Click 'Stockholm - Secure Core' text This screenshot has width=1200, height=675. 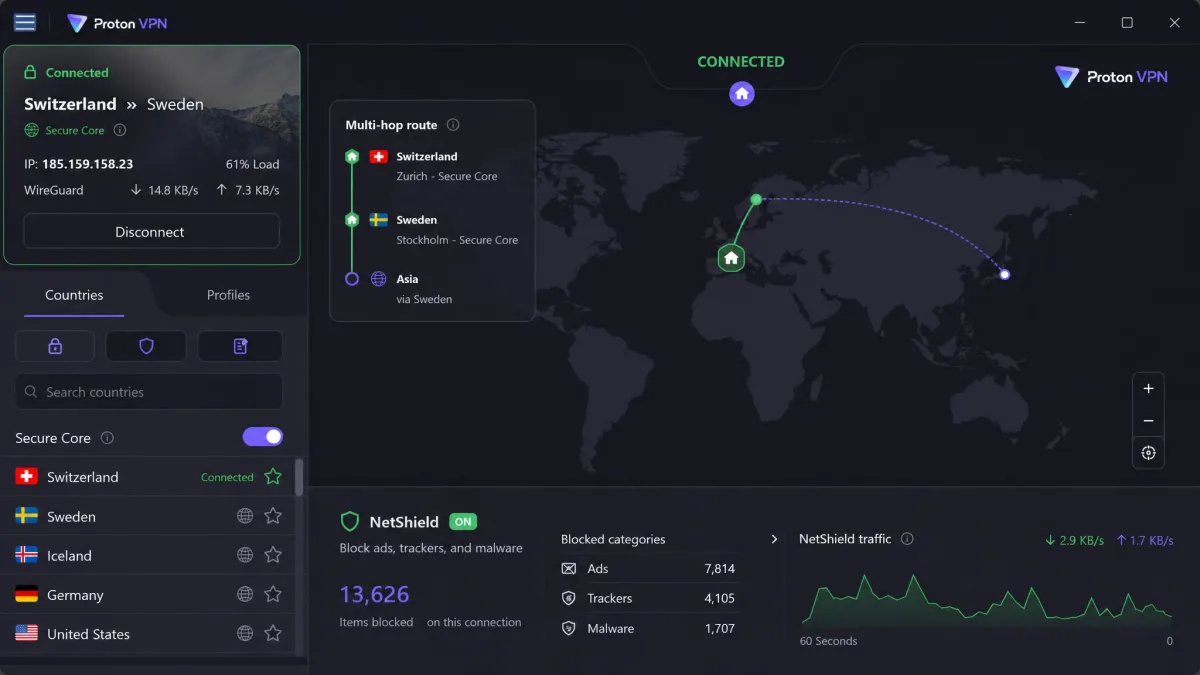pos(457,240)
